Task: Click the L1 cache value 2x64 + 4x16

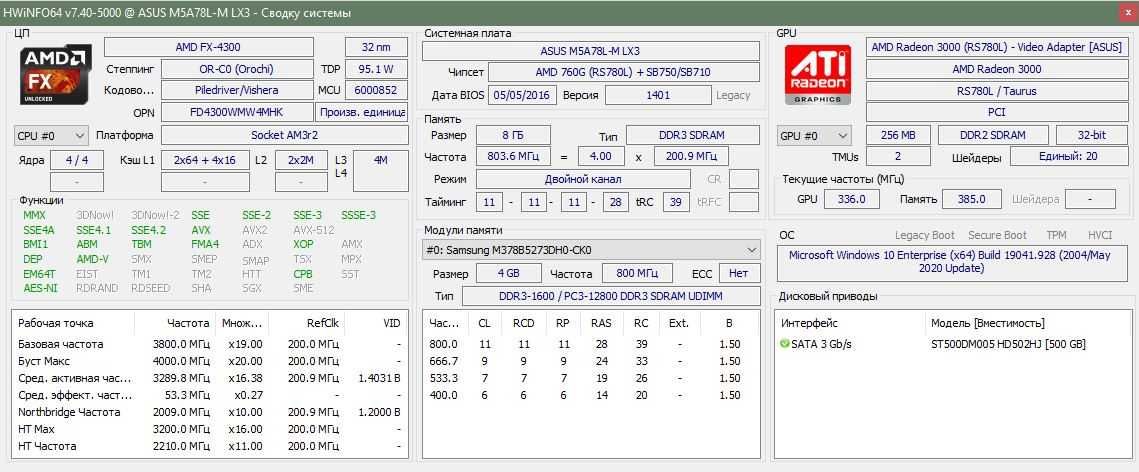Action: point(204,160)
